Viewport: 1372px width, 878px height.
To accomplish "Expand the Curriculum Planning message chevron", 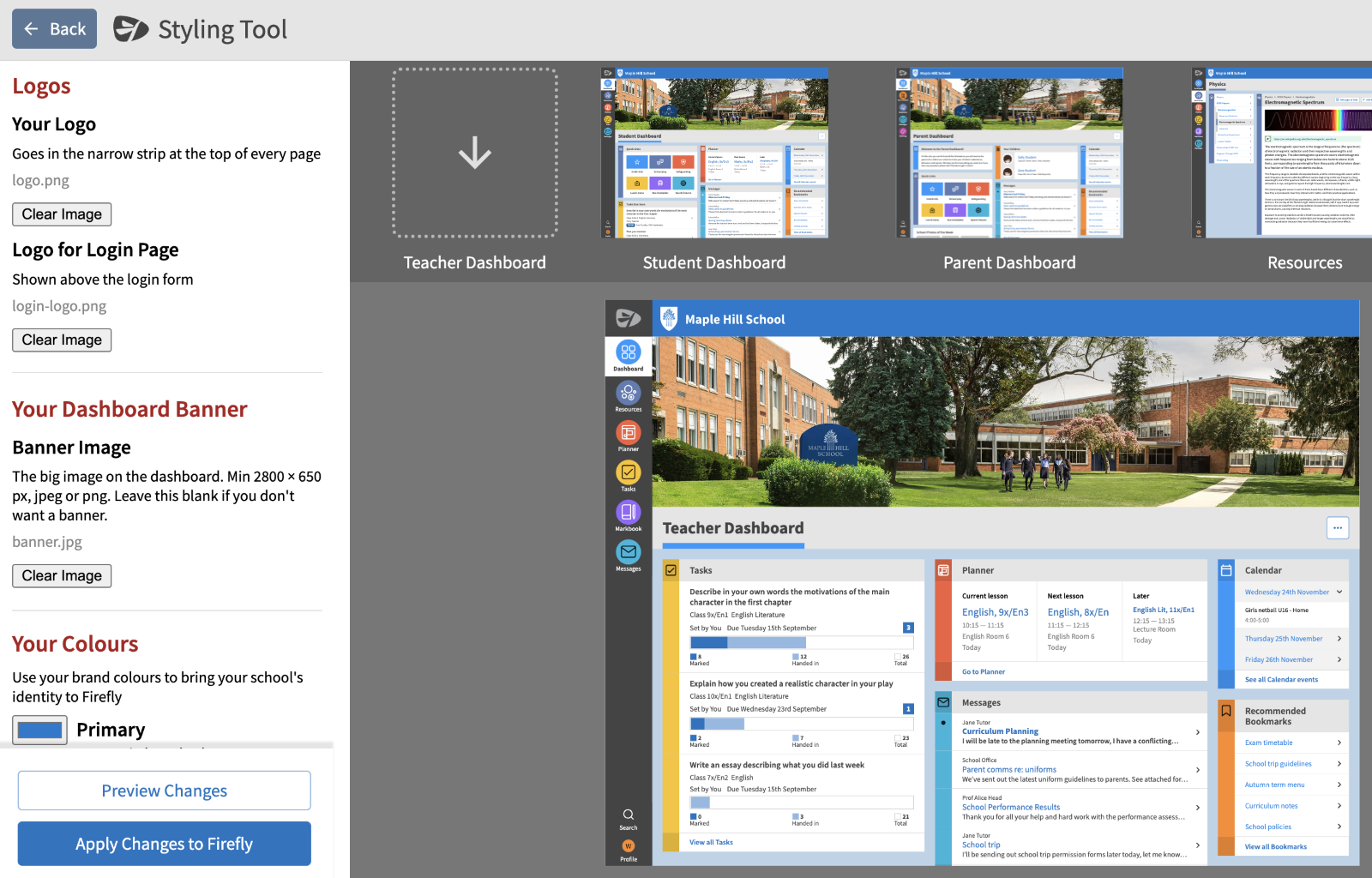I will coord(1197,732).
